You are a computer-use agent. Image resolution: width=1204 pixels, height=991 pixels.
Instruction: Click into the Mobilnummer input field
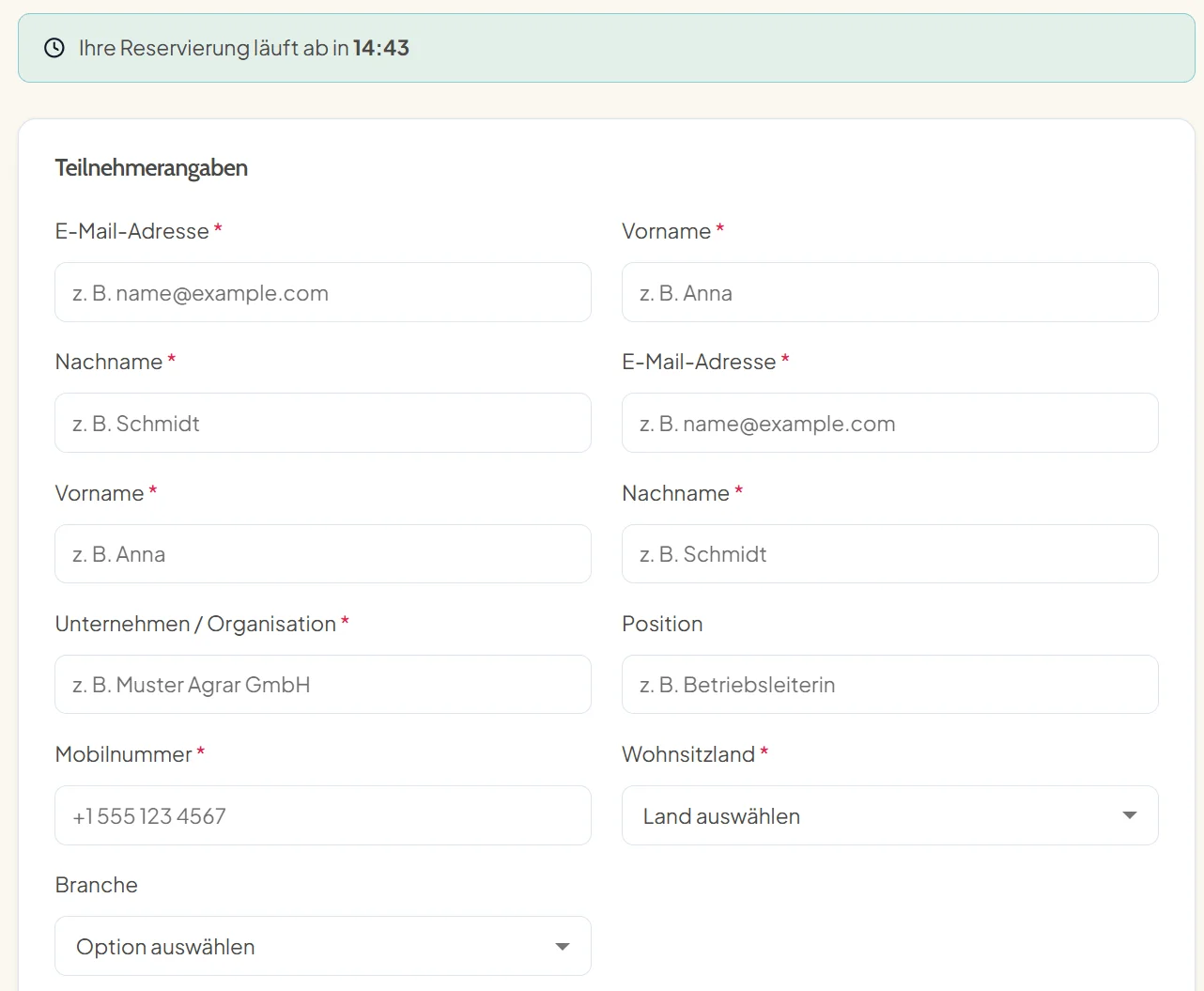[x=323, y=815]
